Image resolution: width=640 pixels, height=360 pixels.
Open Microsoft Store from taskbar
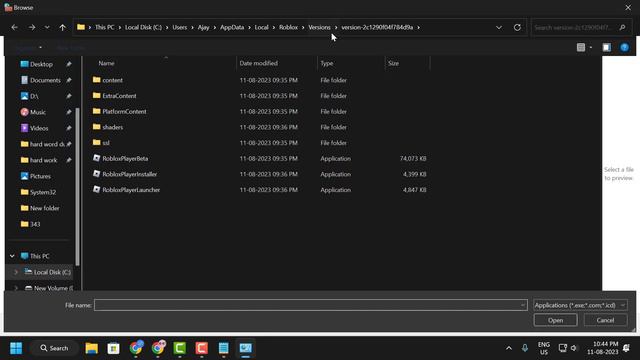point(113,348)
